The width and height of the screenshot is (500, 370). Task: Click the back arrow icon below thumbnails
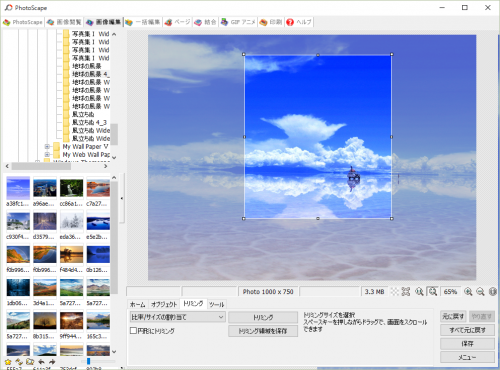point(41,362)
